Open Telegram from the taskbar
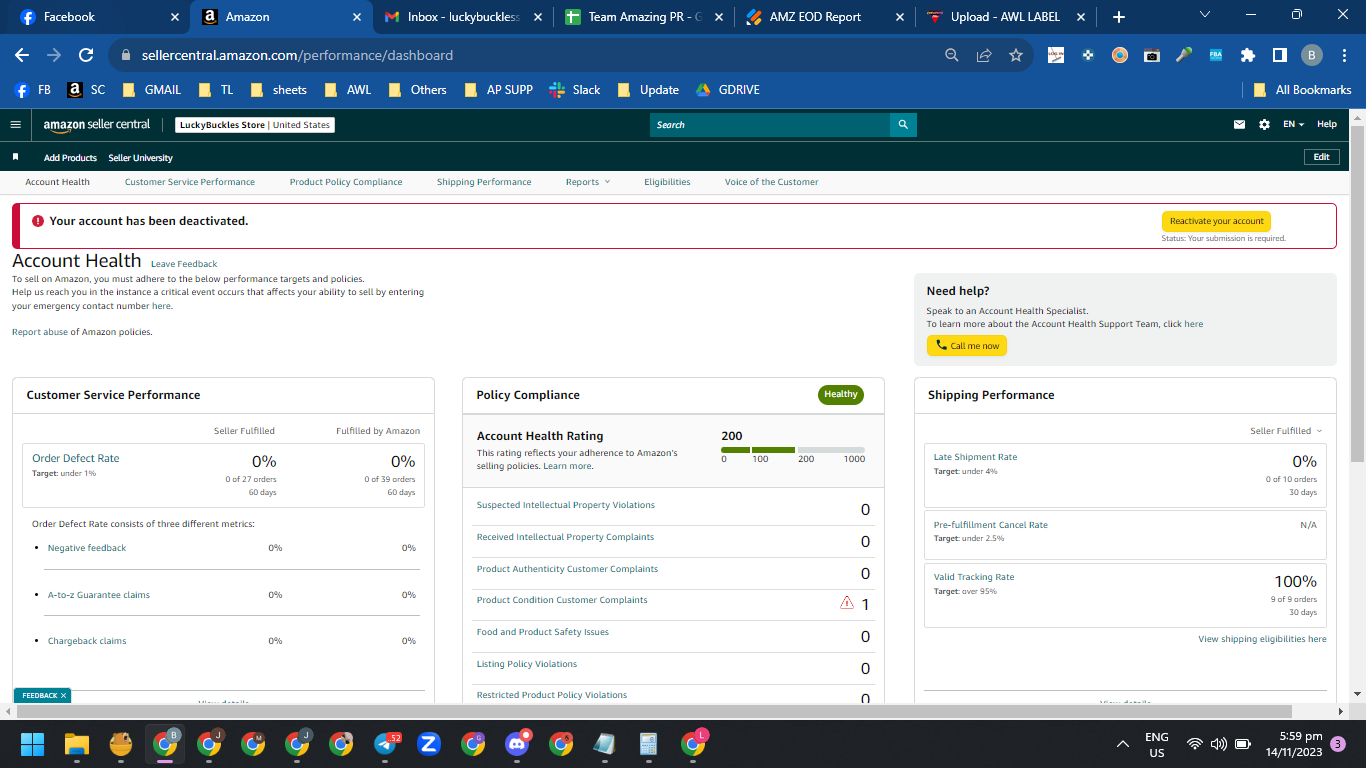1366x768 pixels. [386, 744]
